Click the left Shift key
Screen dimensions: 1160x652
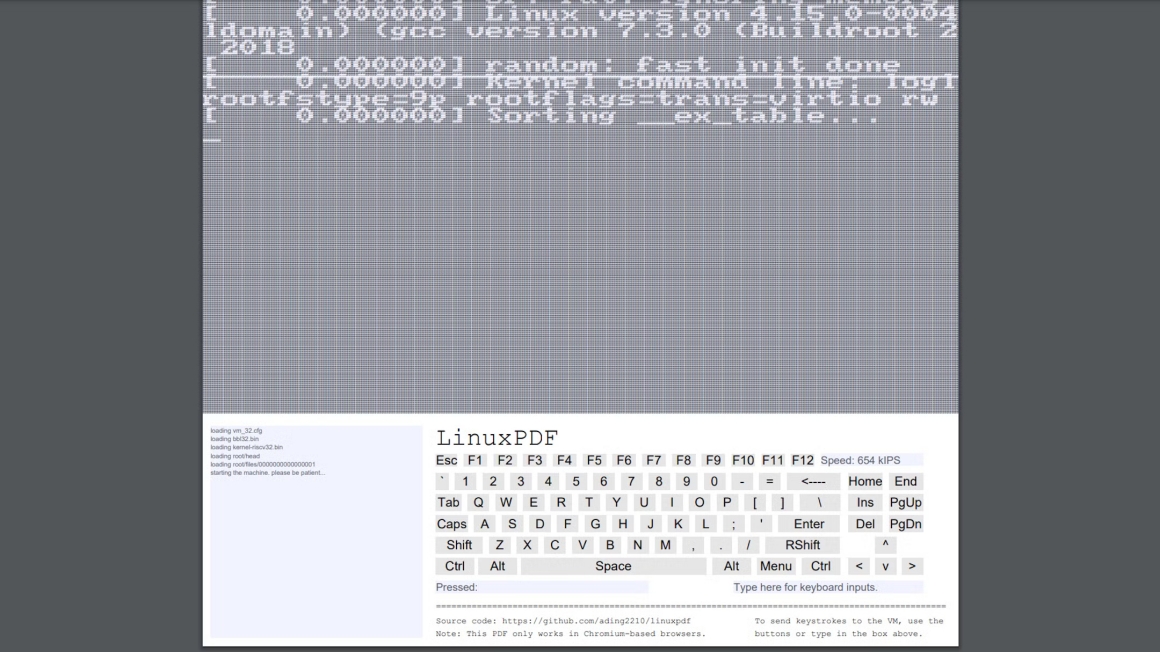pyautogui.click(x=459, y=545)
